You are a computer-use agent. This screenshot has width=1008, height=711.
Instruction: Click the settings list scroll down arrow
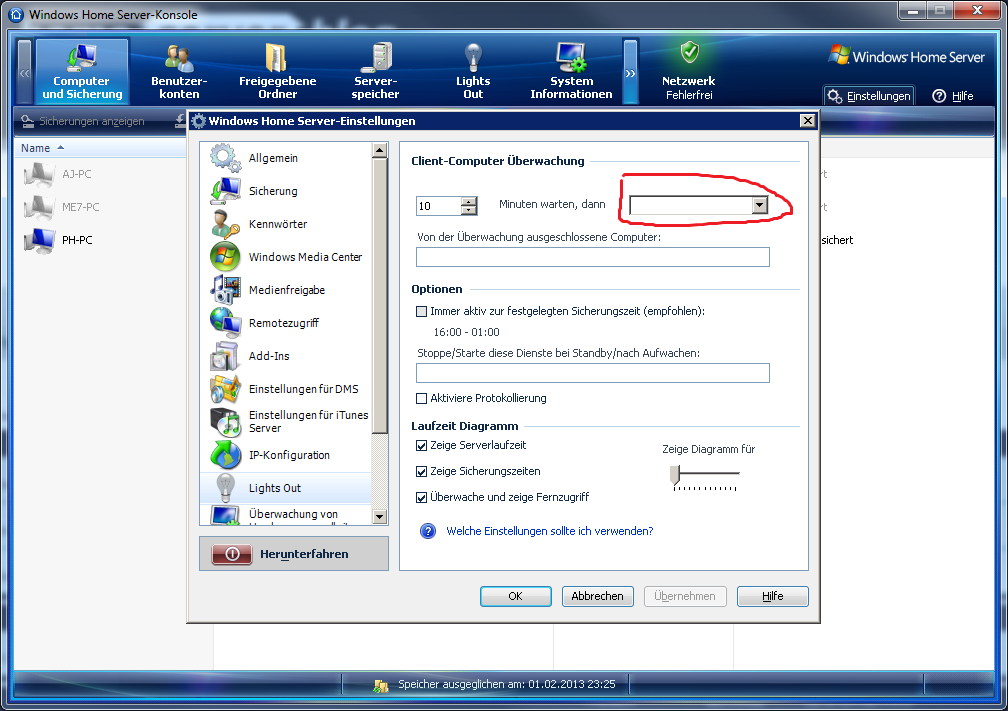pos(379,517)
